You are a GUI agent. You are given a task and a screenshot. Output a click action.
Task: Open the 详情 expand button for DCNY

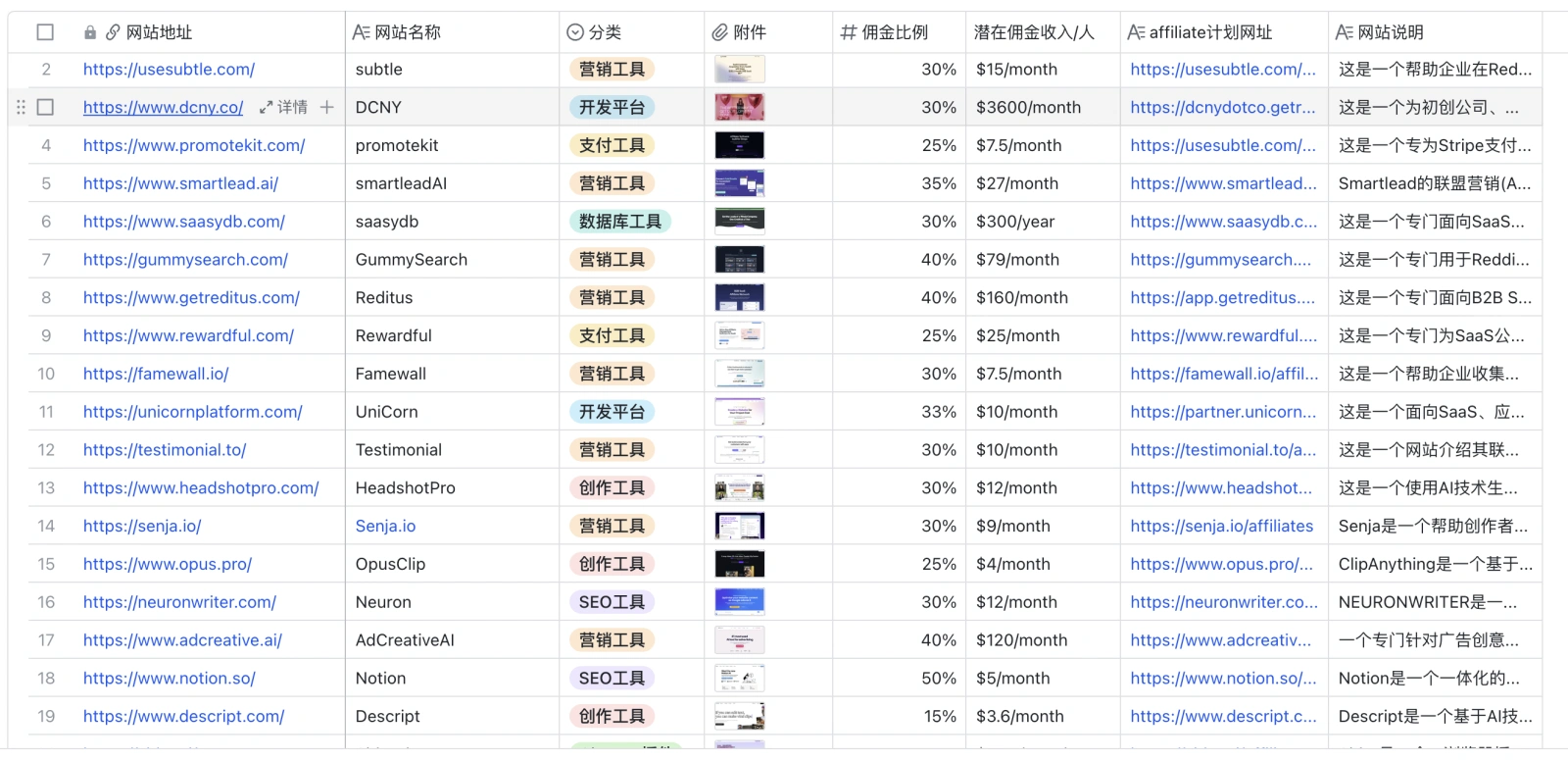(283, 107)
